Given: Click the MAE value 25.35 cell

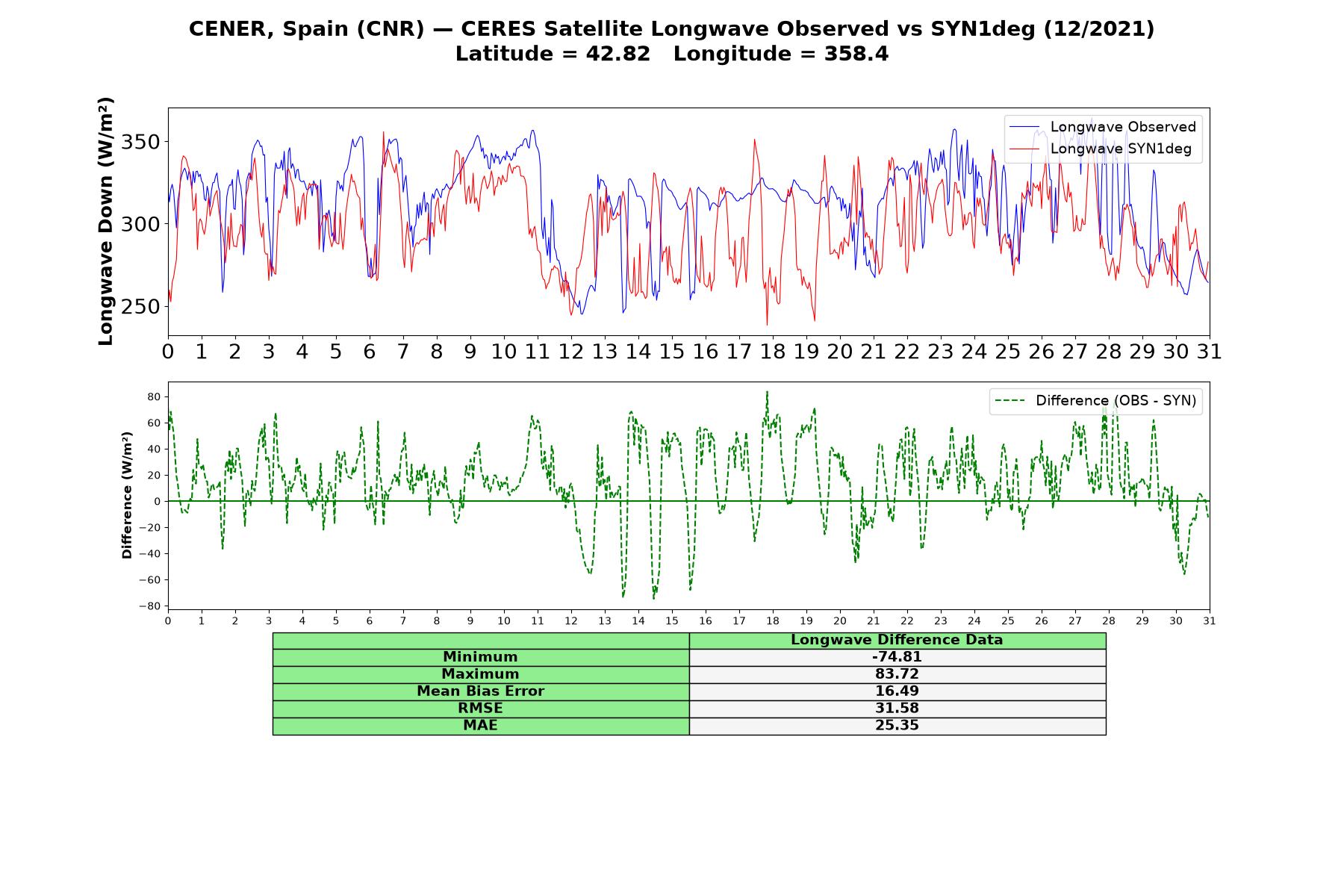Looking at the screenshot, I should [x=897, y=726].
